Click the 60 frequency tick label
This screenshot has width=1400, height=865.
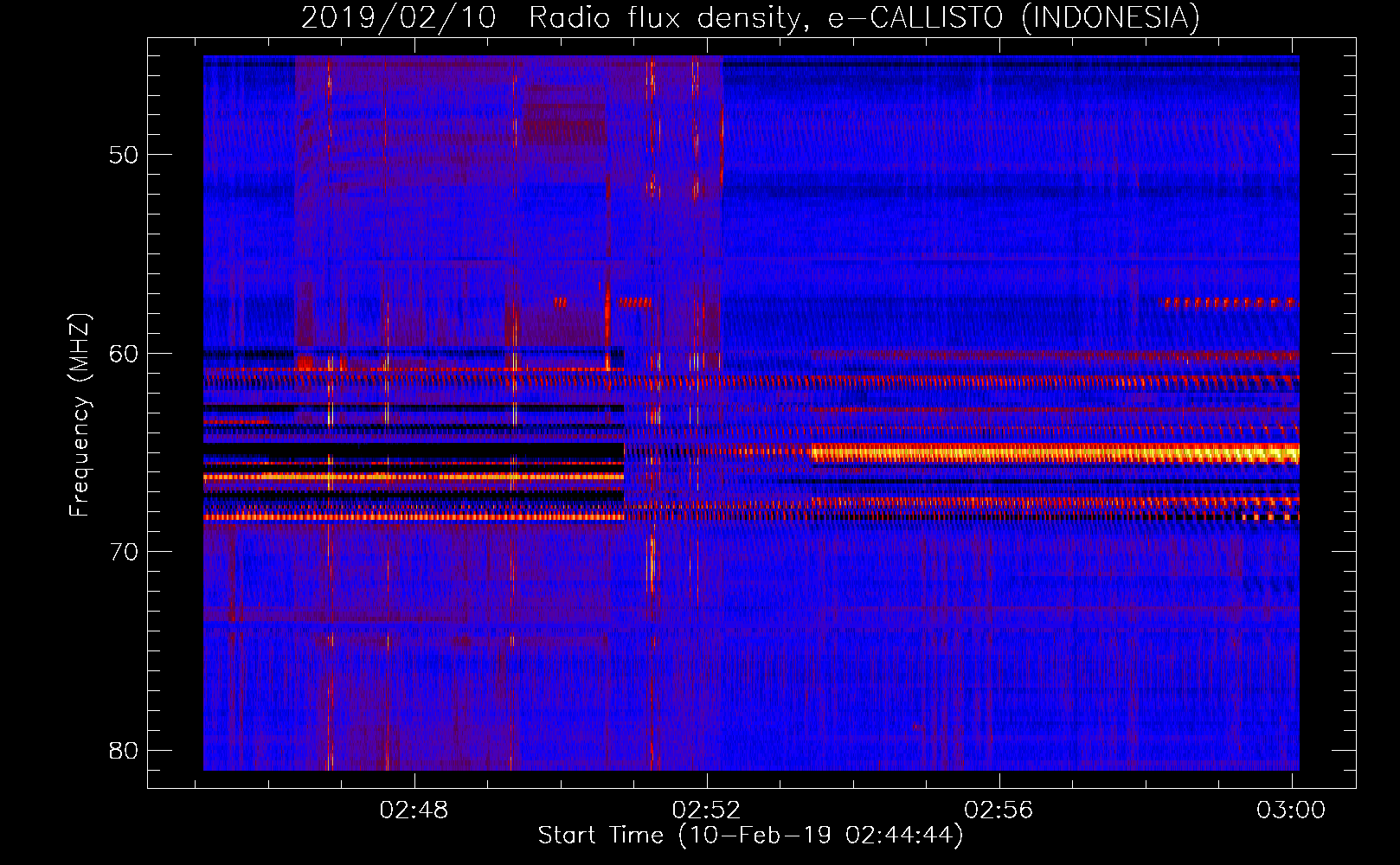pos(124,353)
